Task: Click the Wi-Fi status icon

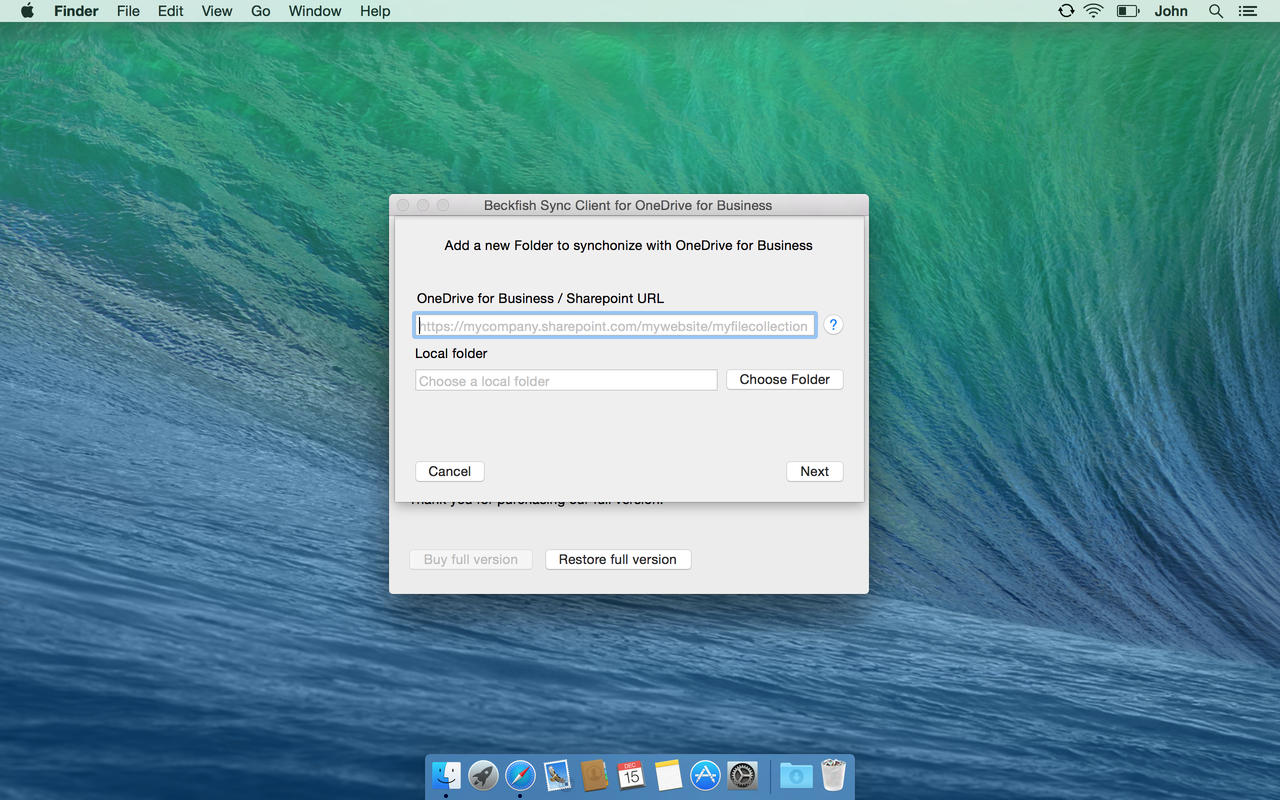Action: pos(1093,11)
